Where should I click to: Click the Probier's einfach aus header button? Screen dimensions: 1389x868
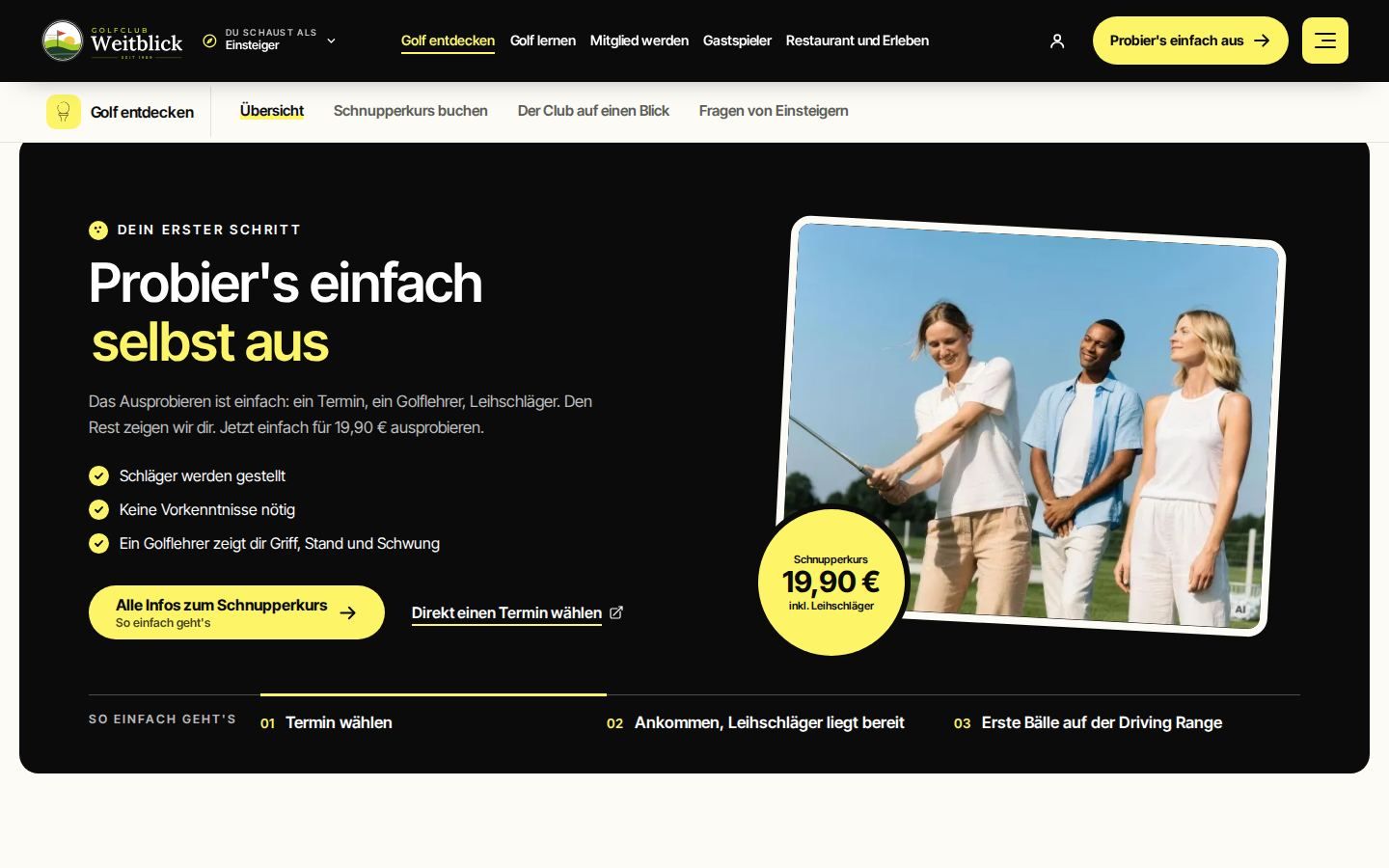(1190, 41)
